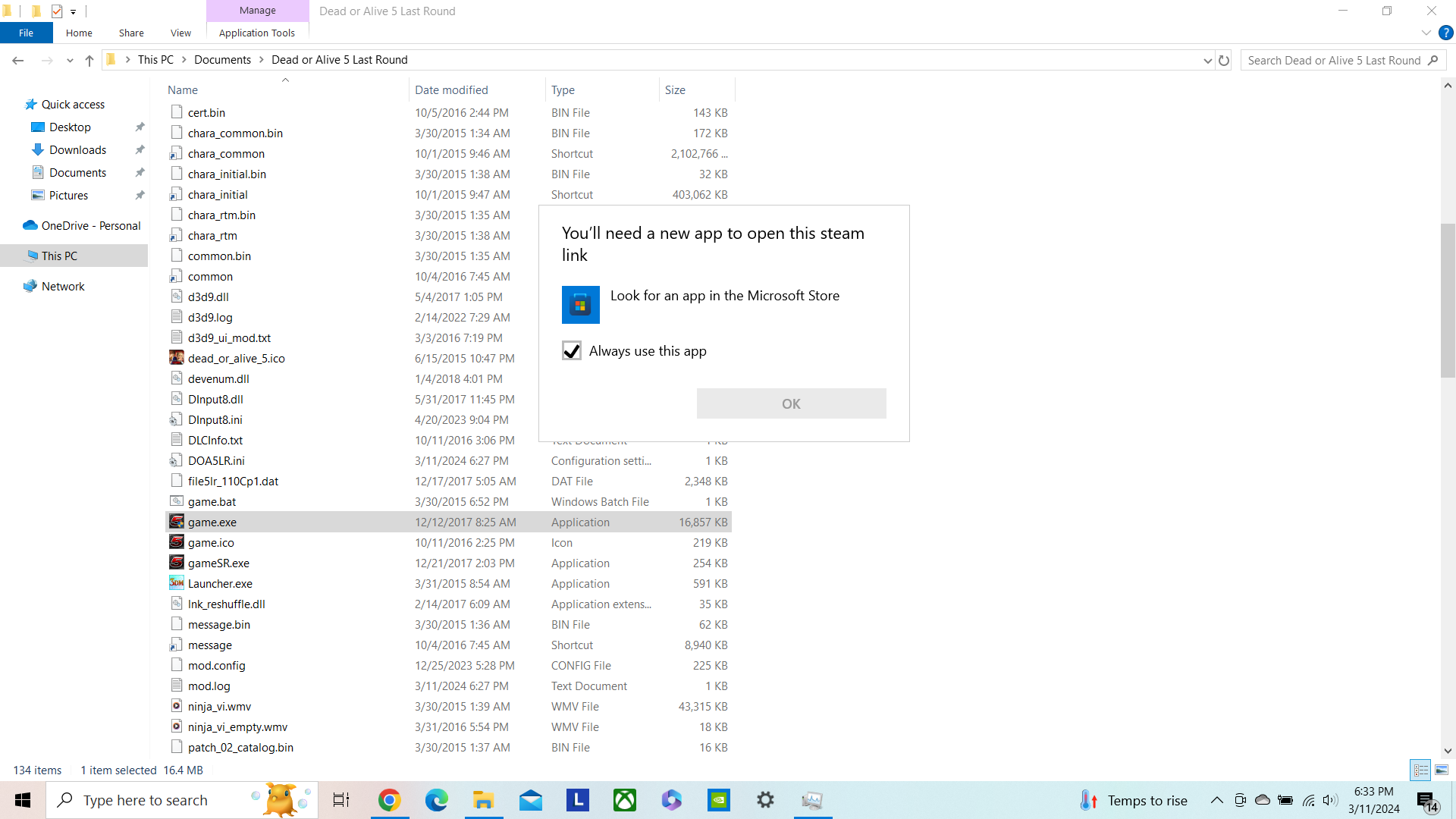Sort files by Date modified column
The width and height of the screenshot is (1456, 819).
451,89
